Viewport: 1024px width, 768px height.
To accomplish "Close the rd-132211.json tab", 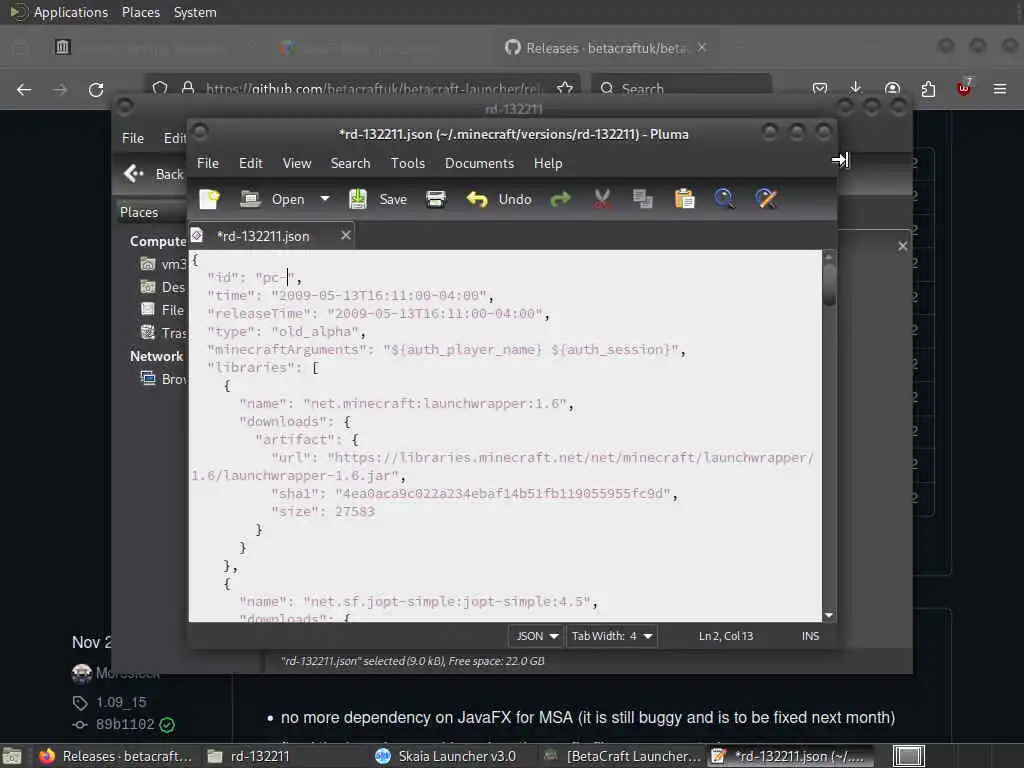I will coord(345,235).
